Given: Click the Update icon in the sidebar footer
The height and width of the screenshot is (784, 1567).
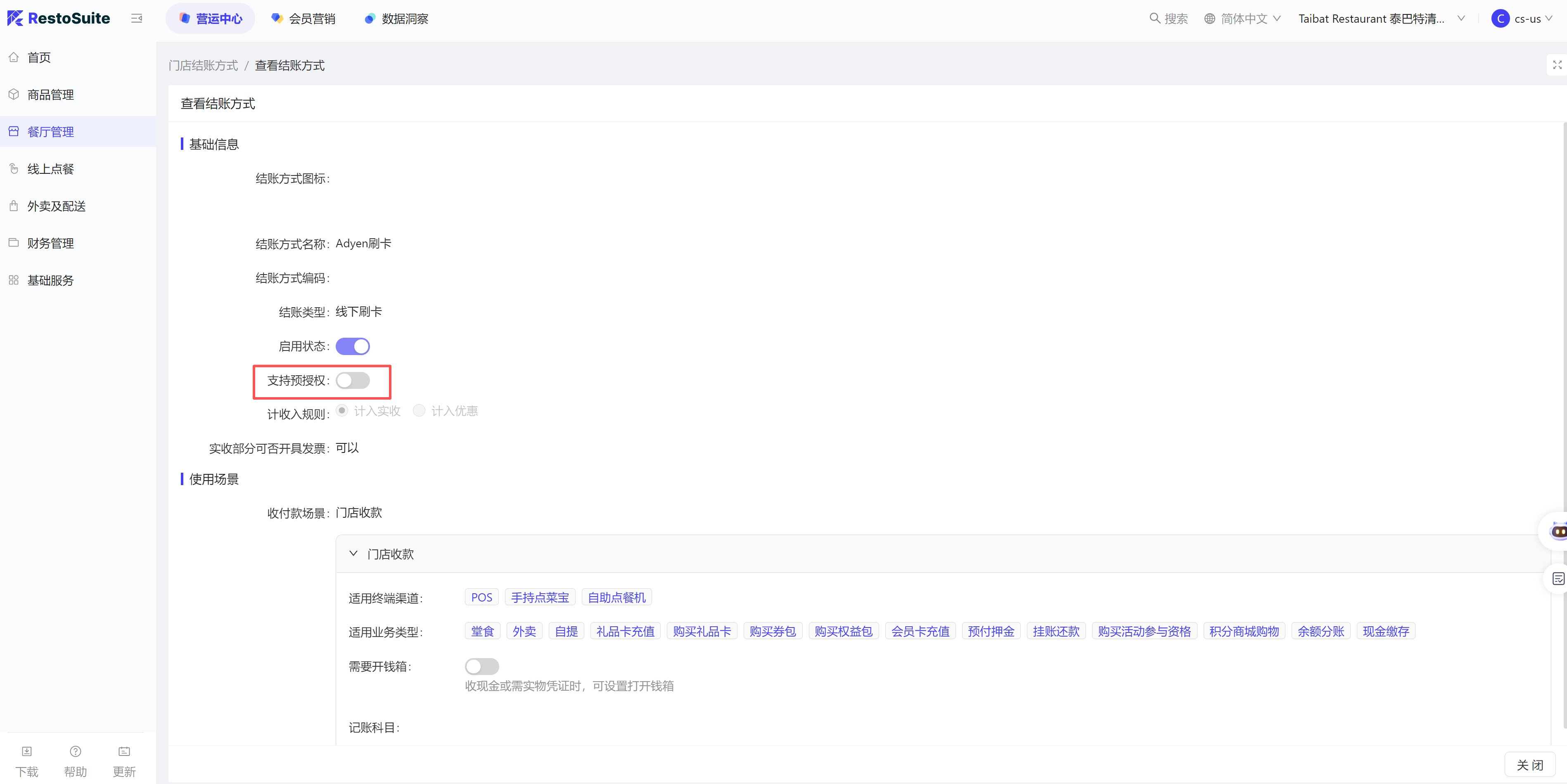Looking at the screenshot, I should [x=124, y=751].
